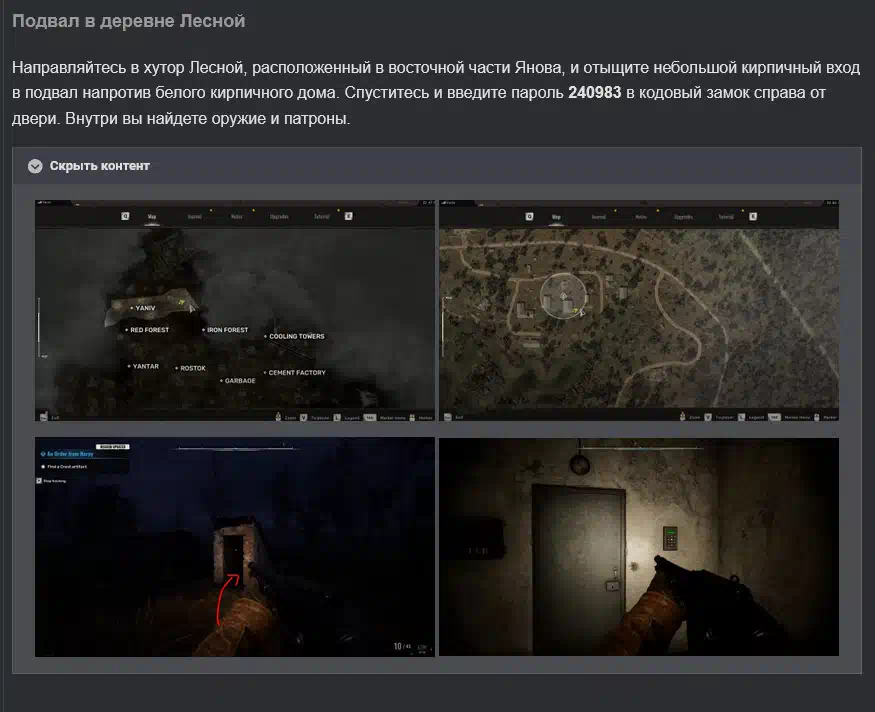The width and height of the screenshot is (875, 712).
Task: Open the night brick cellar entrance thumbnail
Action: [x=234, y=547]
